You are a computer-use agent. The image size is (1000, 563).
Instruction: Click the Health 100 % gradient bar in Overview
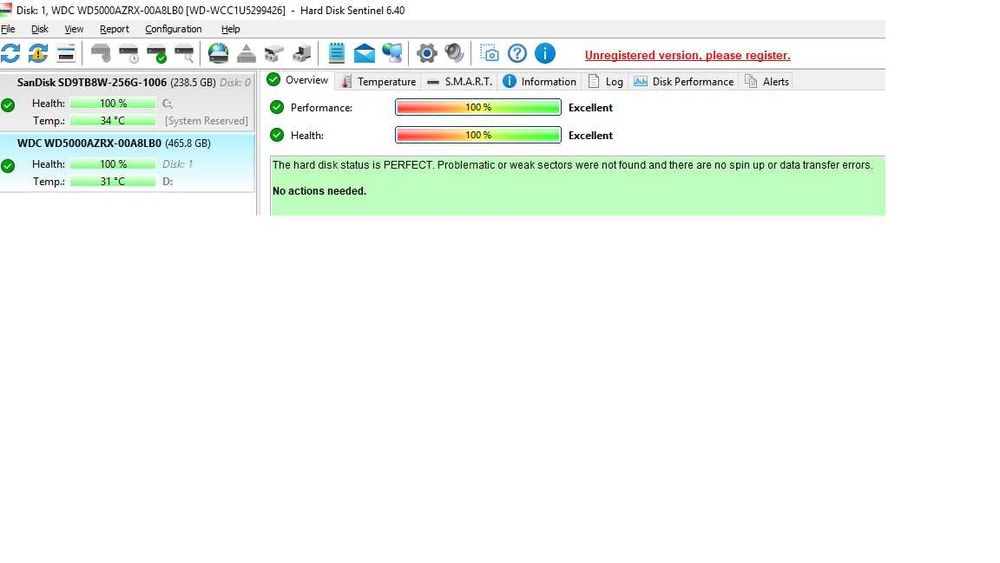pos(478,135)
